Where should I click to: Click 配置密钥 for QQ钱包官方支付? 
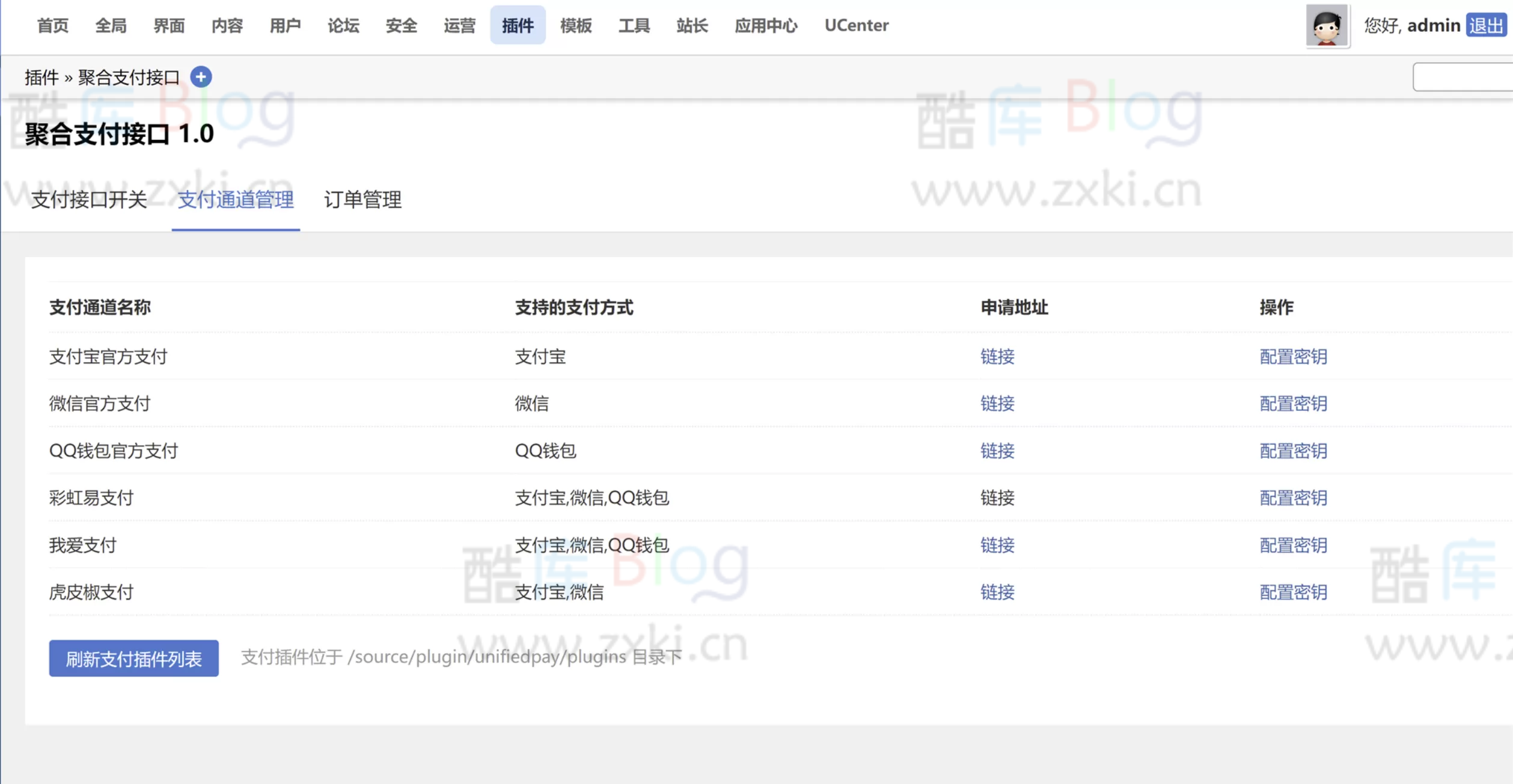click(x=1293, y=451)
